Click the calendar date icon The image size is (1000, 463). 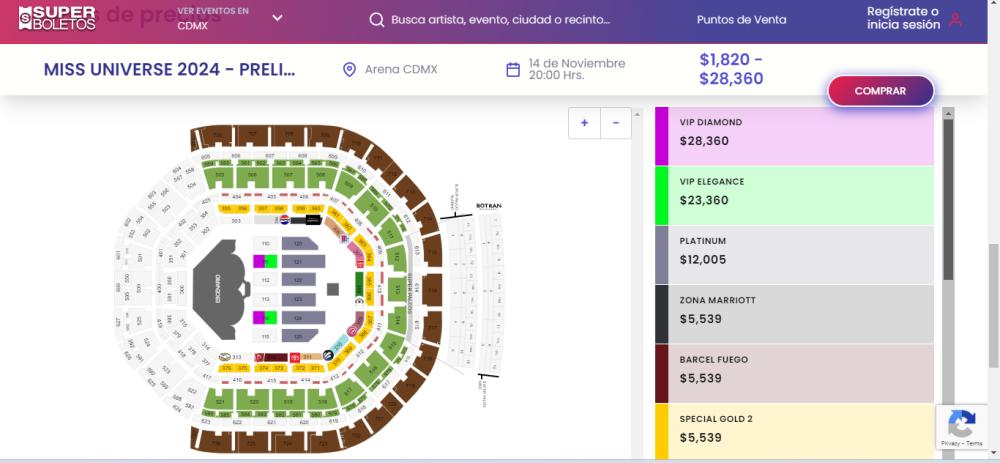[513, 70]
